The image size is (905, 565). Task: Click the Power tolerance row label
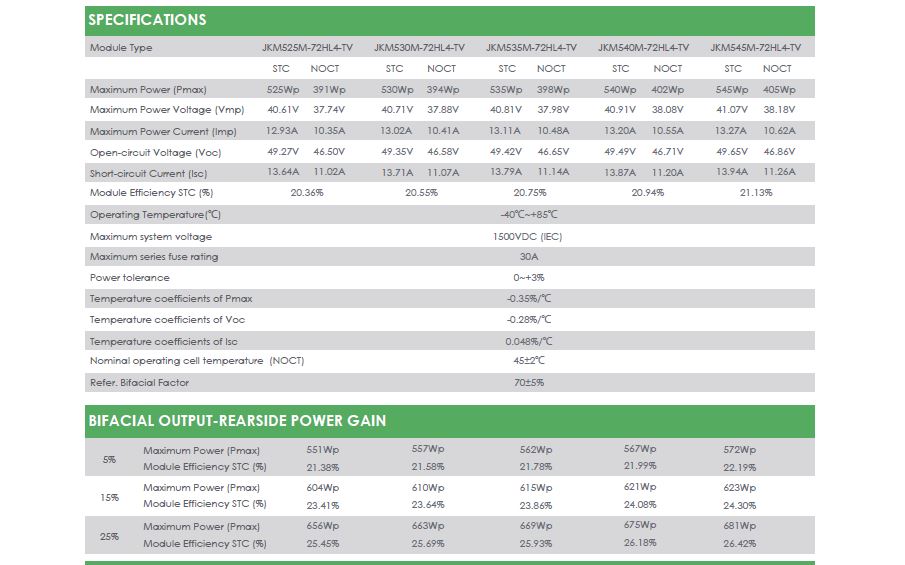tap(130, 278)
